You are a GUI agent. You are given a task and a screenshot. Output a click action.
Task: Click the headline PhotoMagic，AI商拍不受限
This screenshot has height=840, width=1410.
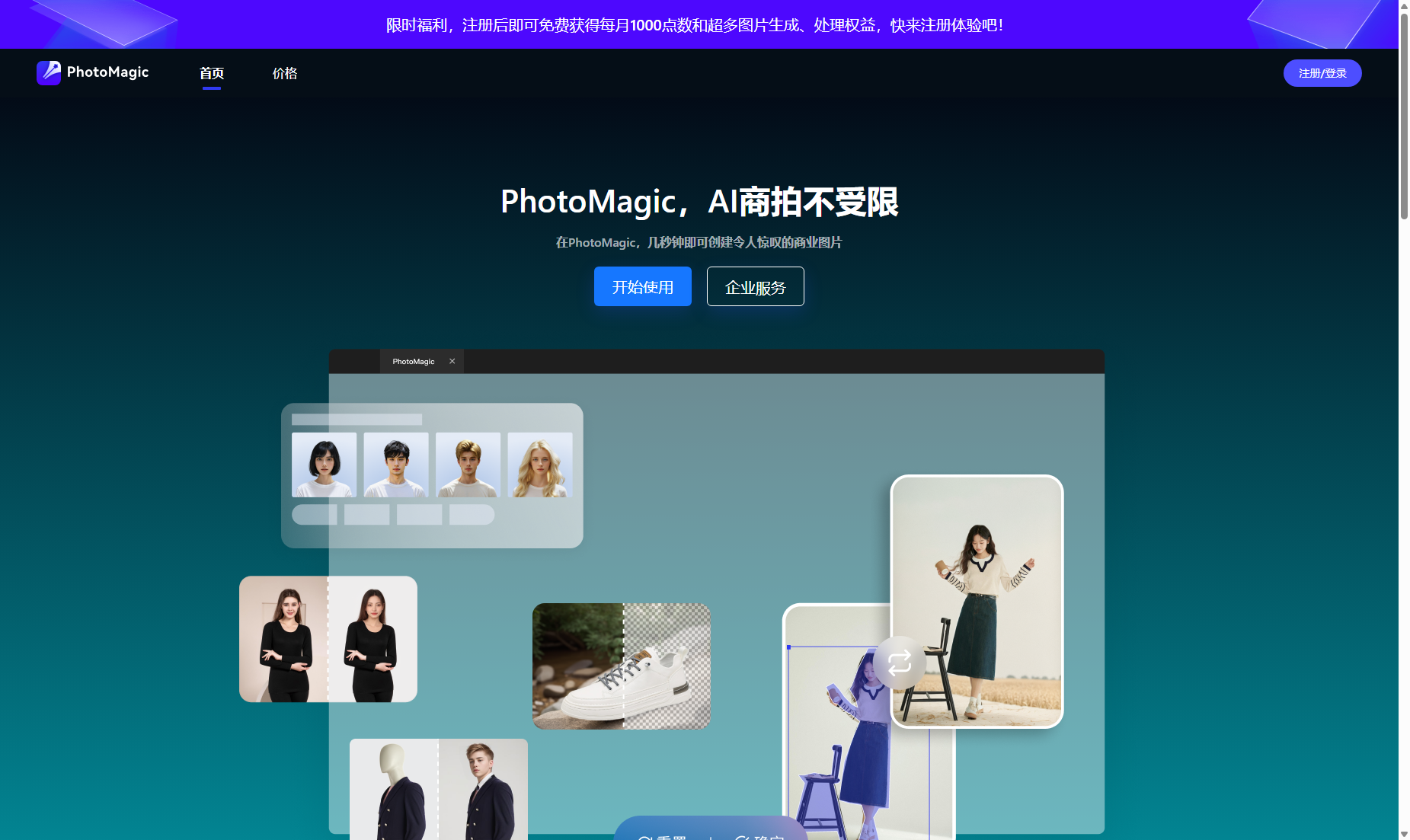(x=699, y=202)
